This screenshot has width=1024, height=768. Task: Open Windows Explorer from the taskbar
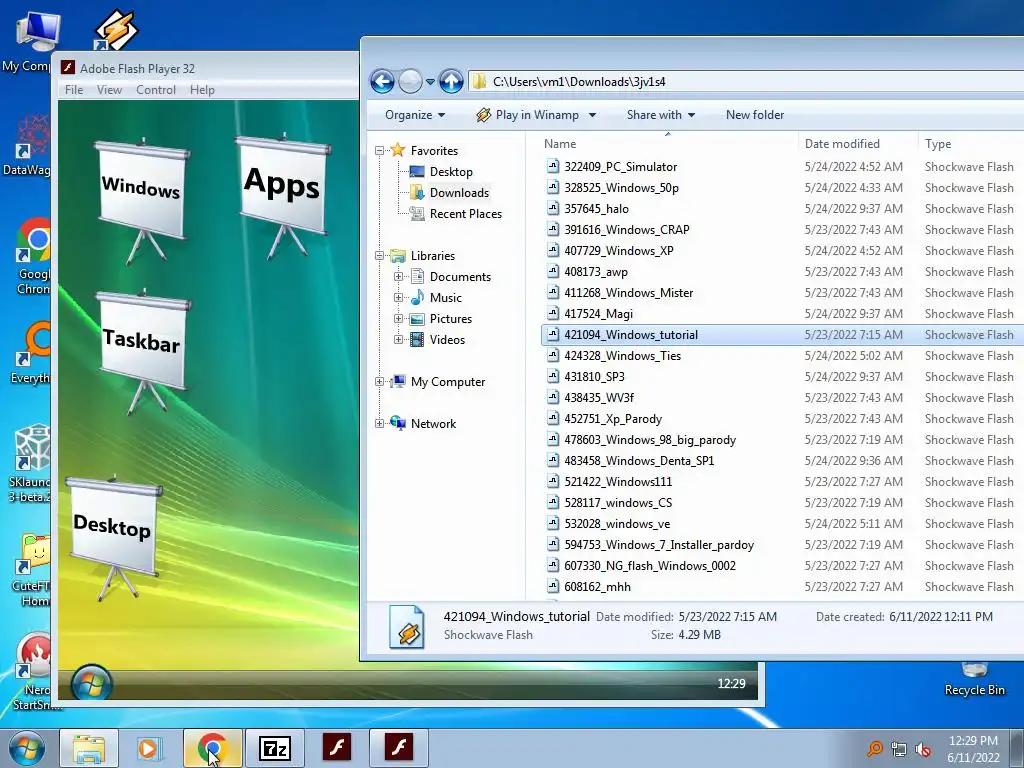89,748
